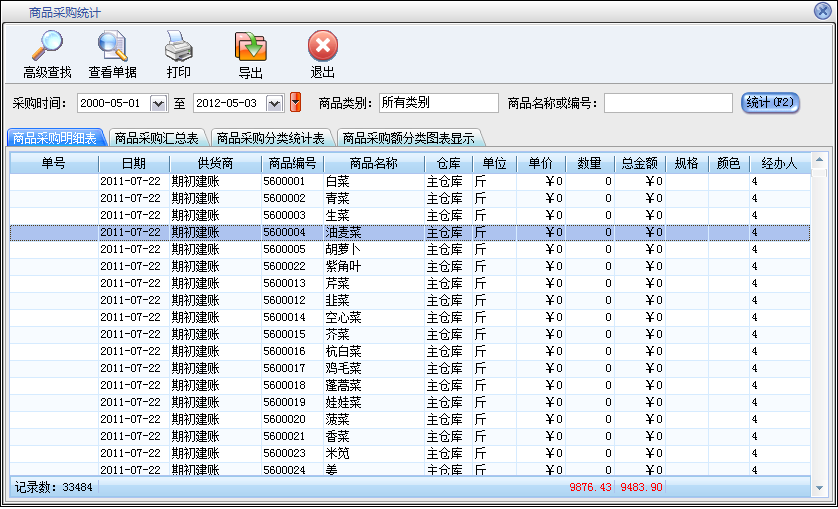Click the 查看单据 view document icon
Viewport: 838px width, 509px height.
[x=112, y=46]
